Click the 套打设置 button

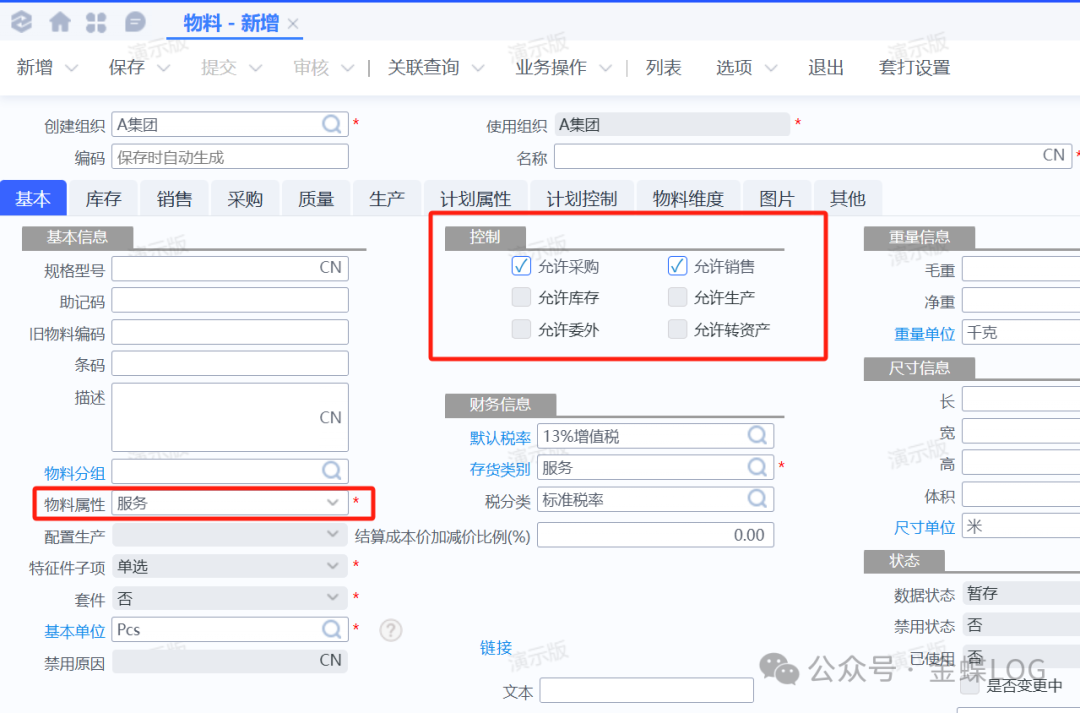[x=914, y=68]
